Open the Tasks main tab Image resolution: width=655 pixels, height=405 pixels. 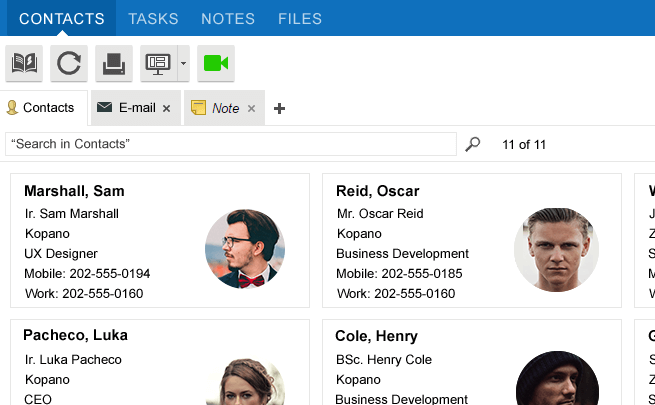153,19
